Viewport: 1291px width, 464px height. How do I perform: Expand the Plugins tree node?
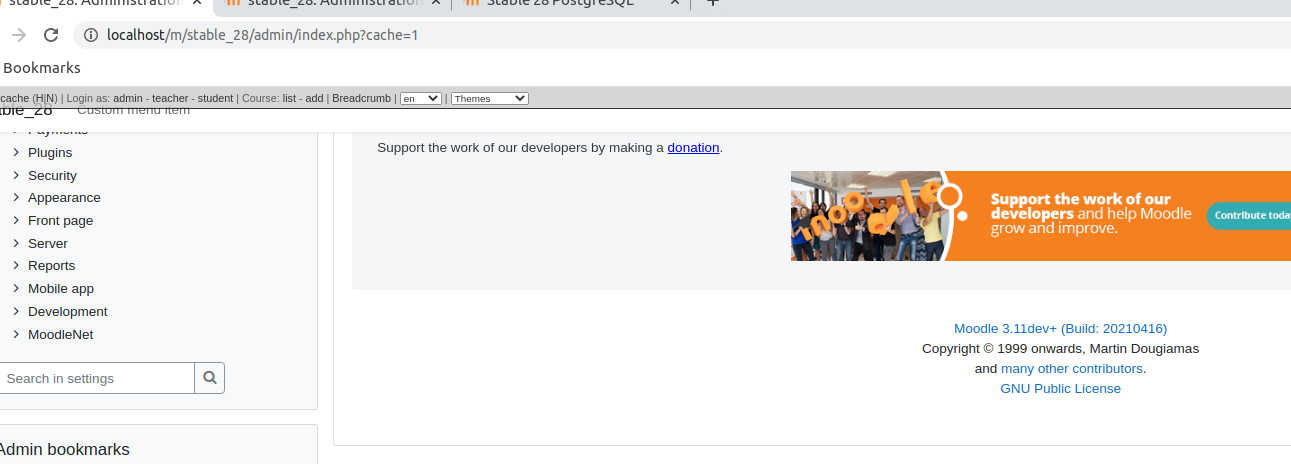pos(17,153)
